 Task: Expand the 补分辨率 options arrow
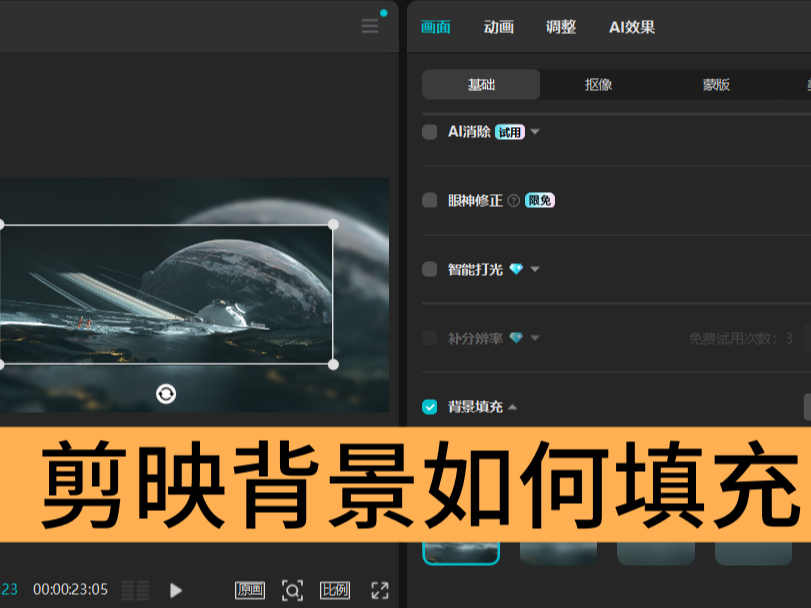pos(535,338)
